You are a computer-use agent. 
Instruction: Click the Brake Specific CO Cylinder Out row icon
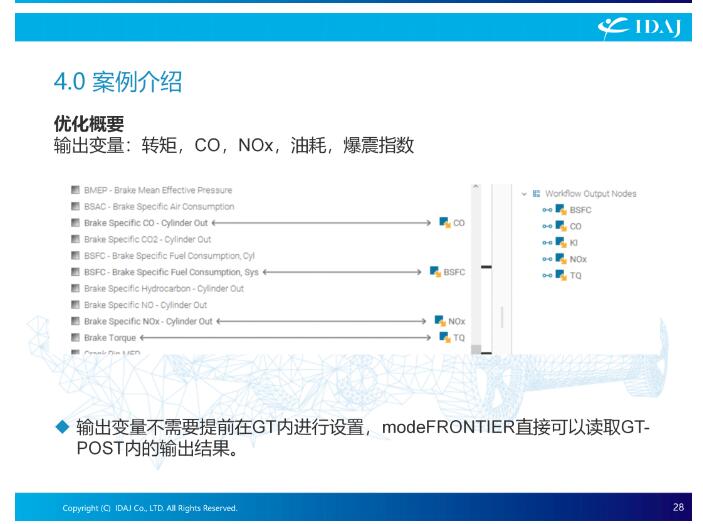(75, 223)
